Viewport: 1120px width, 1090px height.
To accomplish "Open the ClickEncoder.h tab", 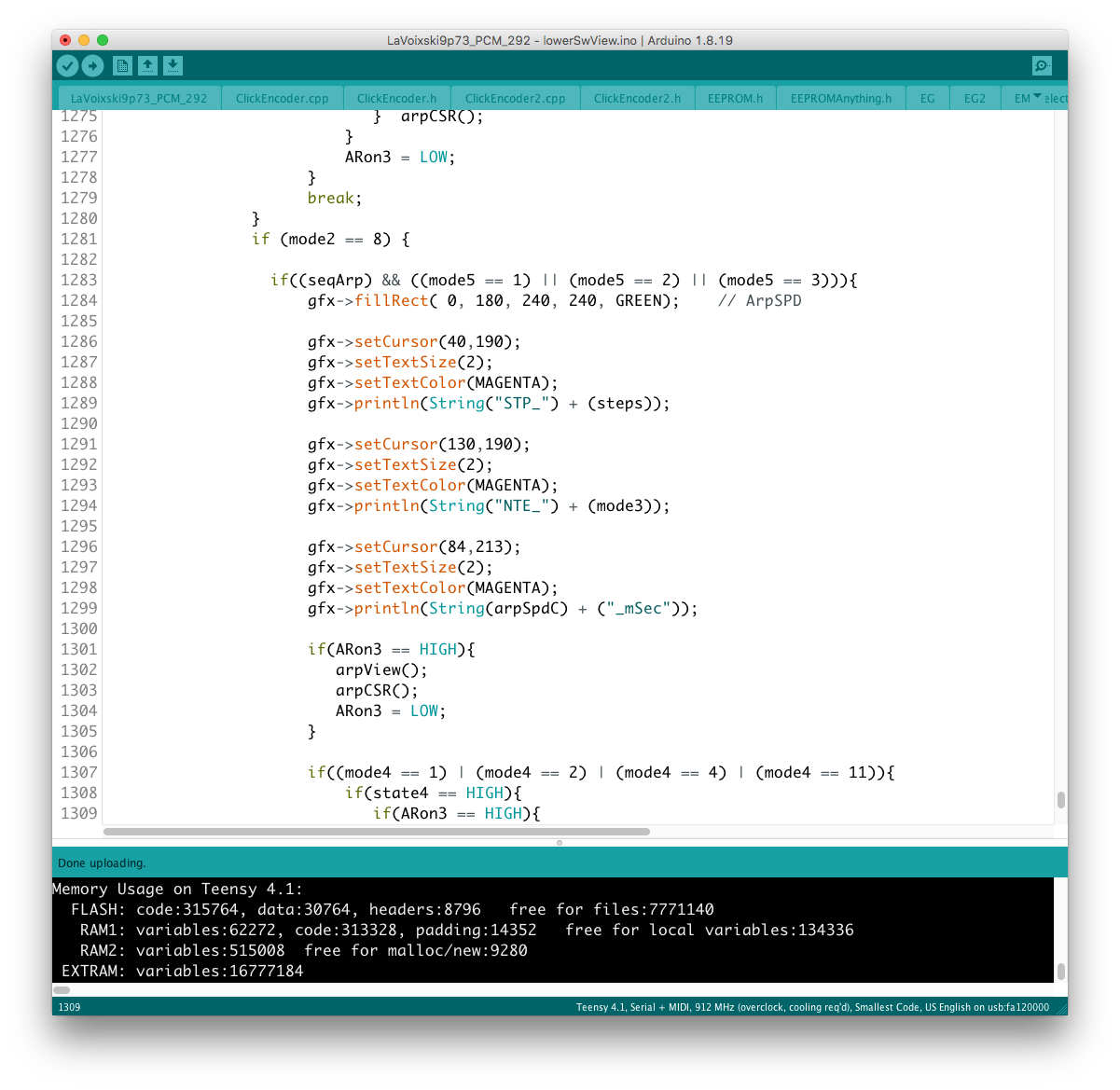I will [396, 98].
